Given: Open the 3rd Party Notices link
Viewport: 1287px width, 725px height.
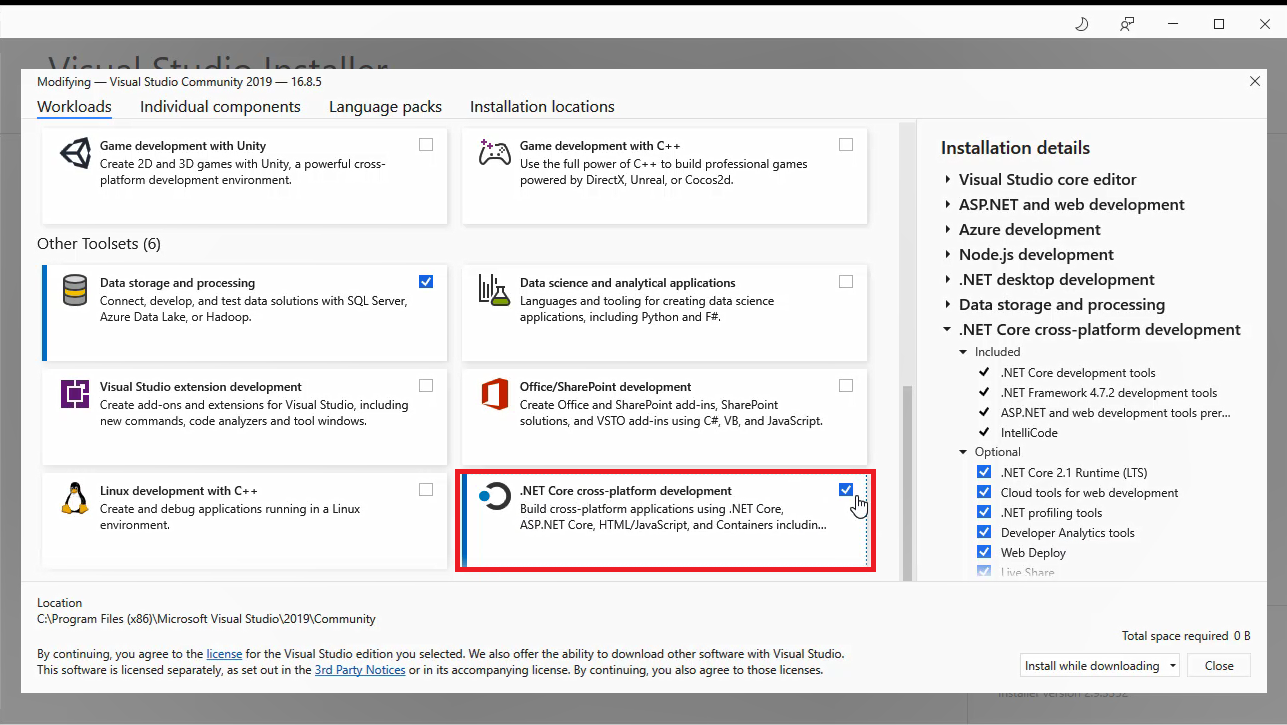Looking at the screenshot, I should (x=360, y=670).
